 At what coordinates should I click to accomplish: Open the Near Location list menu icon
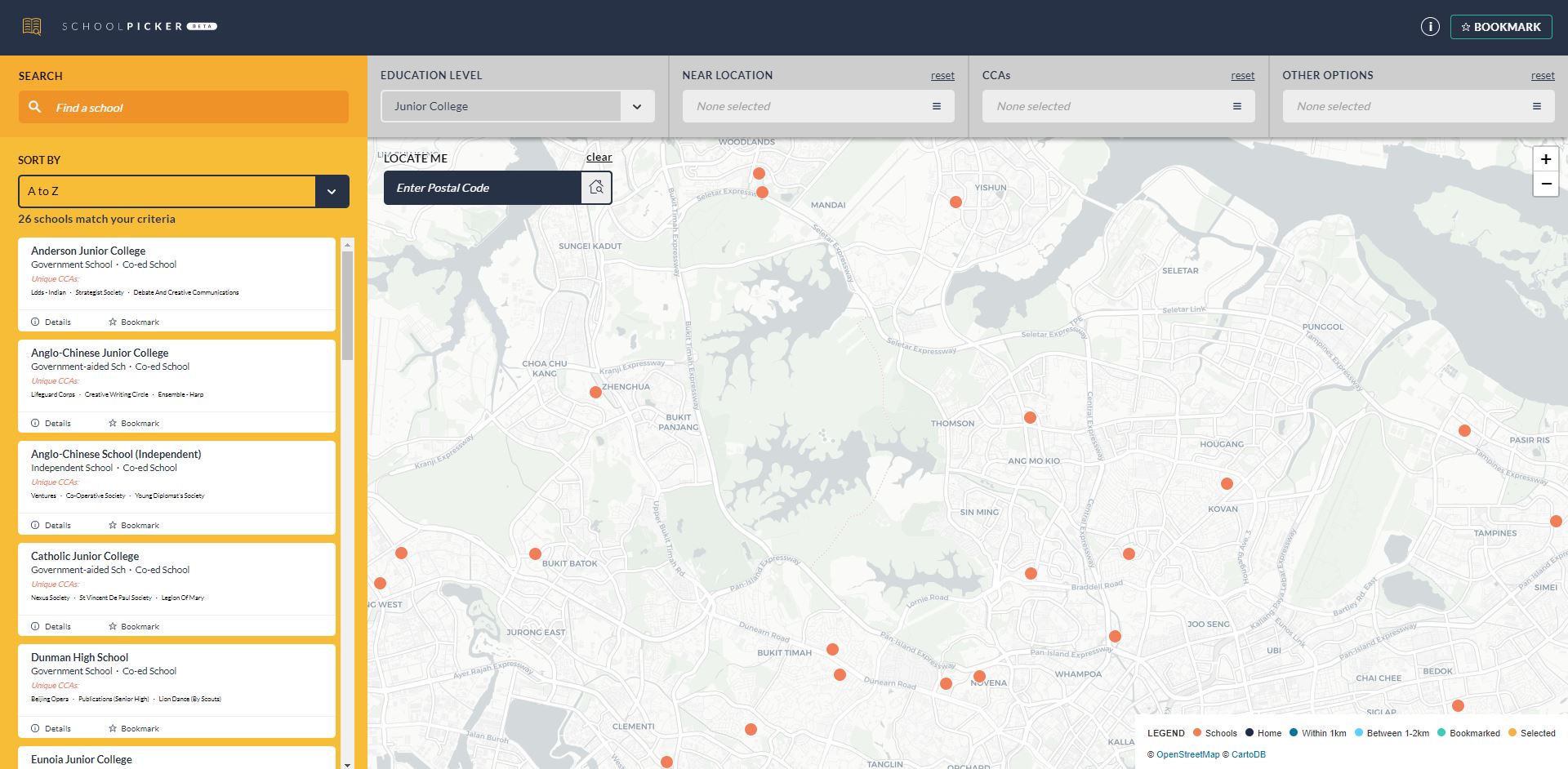[x=937, y=106]
